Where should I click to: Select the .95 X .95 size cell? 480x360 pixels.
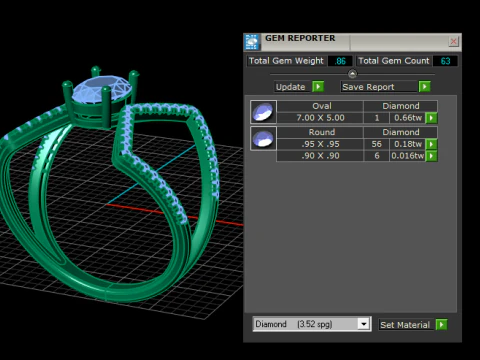[x=321, y=144]
